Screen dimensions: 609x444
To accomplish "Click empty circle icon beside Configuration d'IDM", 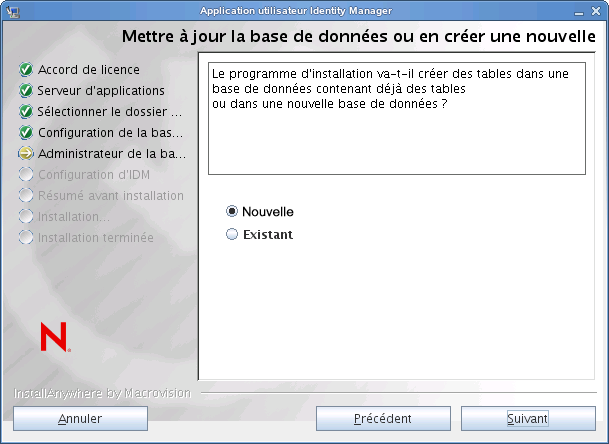I will click(x=26, y=174).
